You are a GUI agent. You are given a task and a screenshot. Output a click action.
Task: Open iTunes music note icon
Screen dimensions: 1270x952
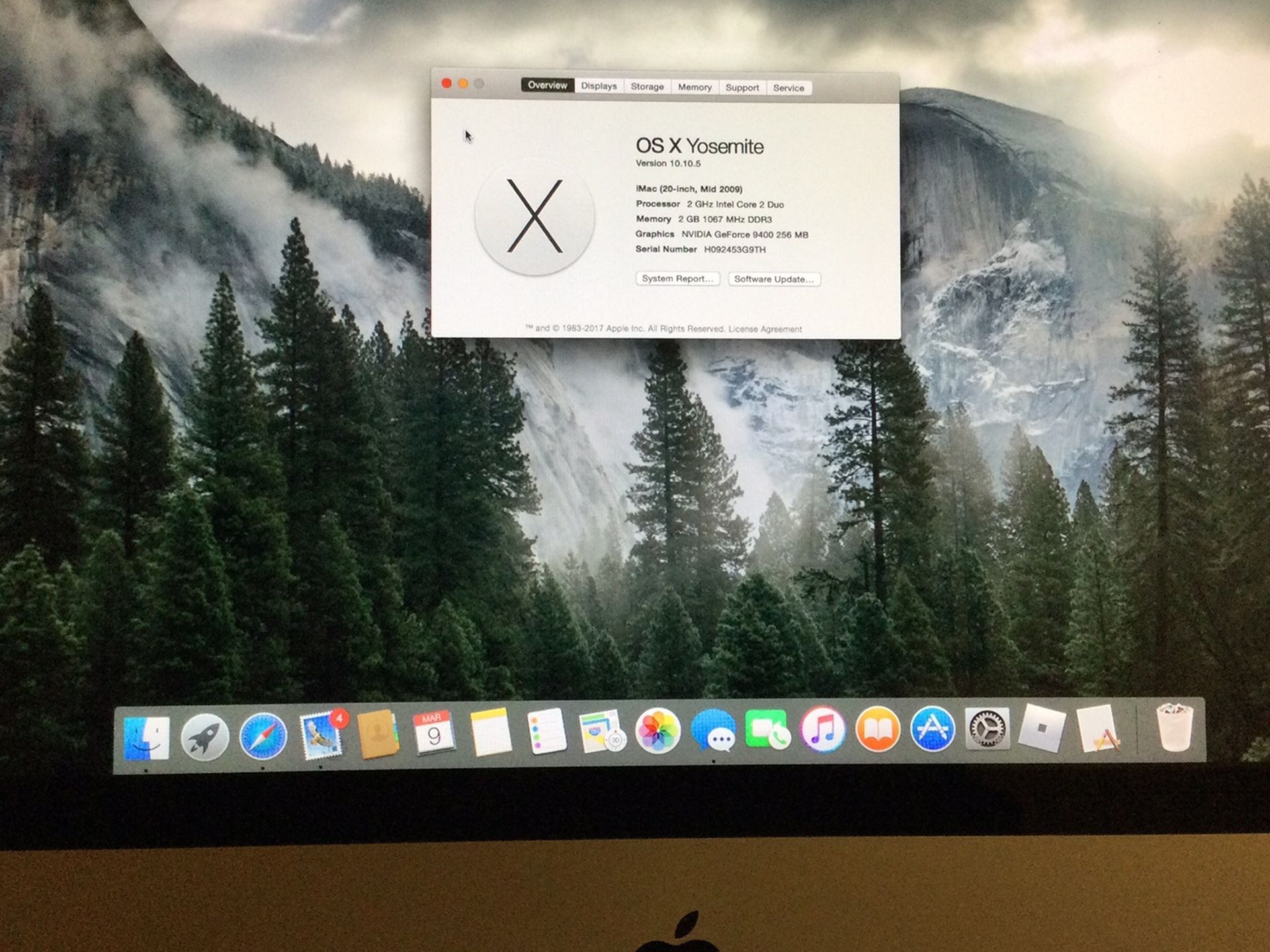point(823,729)
